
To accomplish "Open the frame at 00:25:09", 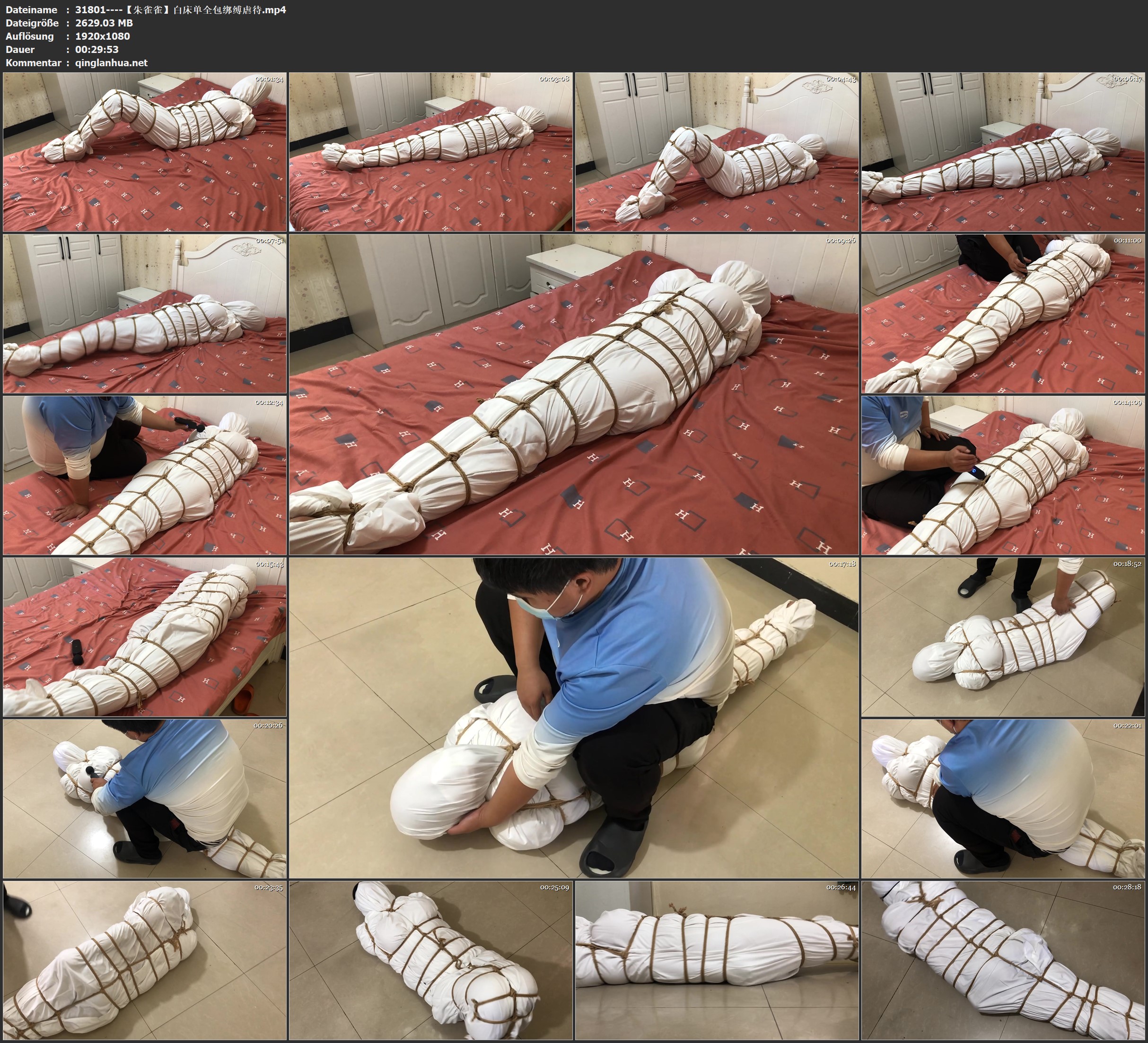I will pos(431,960).
